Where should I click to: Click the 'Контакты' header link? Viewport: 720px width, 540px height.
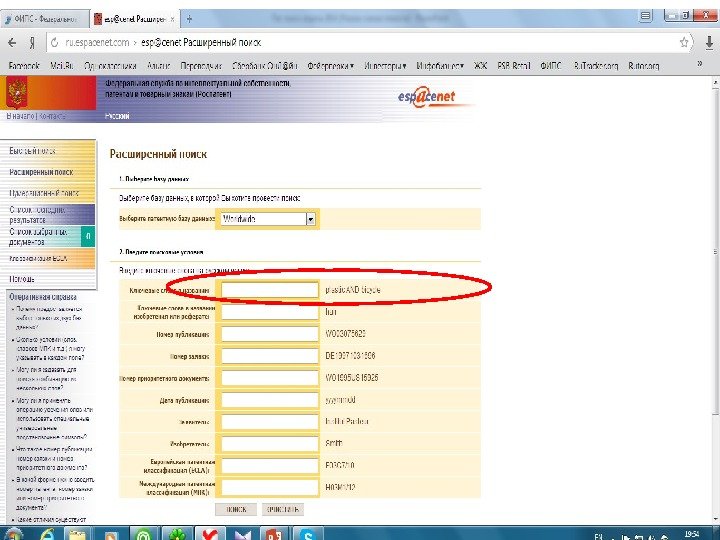[x=52, y=116]
